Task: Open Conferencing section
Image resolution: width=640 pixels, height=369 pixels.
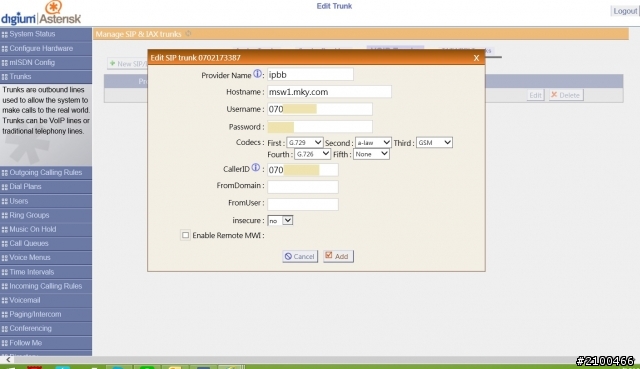Action: pos(46,328)
